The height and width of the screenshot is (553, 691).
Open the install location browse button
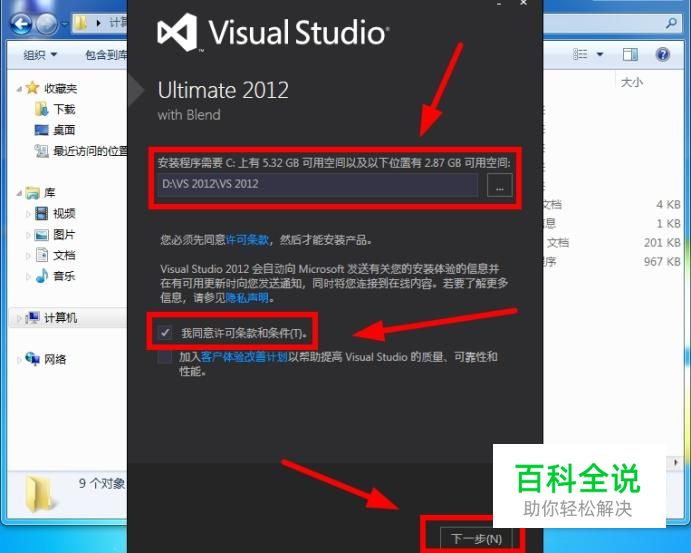499,185
